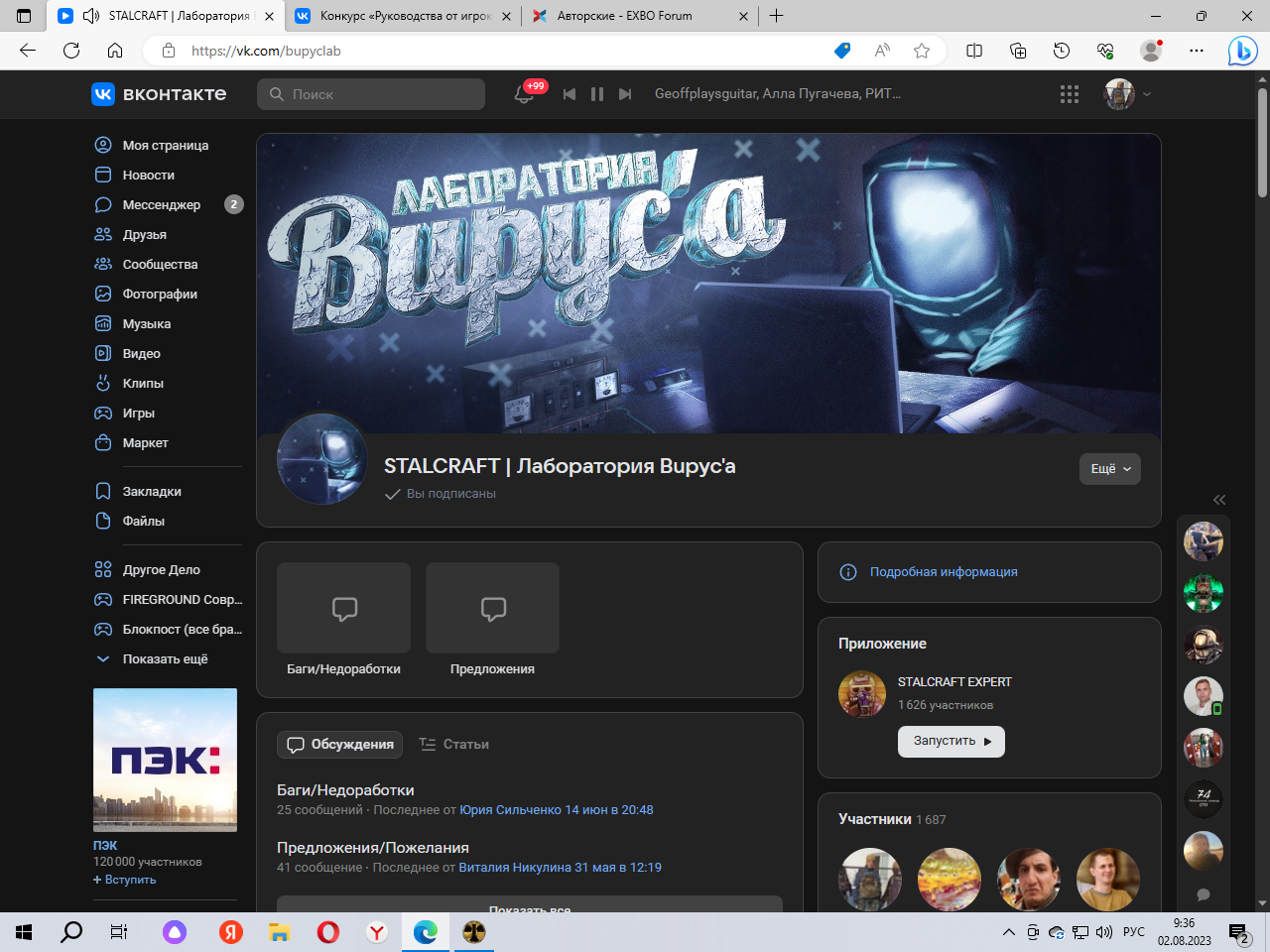The width and height of the screenshot is (1270, 952).
Task: Open Bing Copilot sidebar button
Action: (1242, 51)
